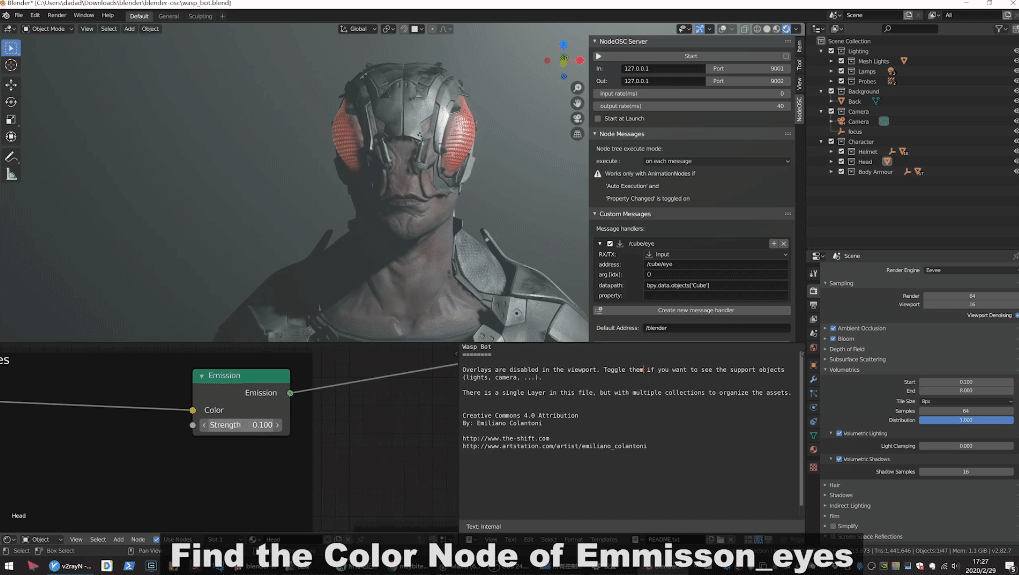Open Item tab in sidebar
The height and width of the screenshot is (575, 1019).
click(799, 46)
